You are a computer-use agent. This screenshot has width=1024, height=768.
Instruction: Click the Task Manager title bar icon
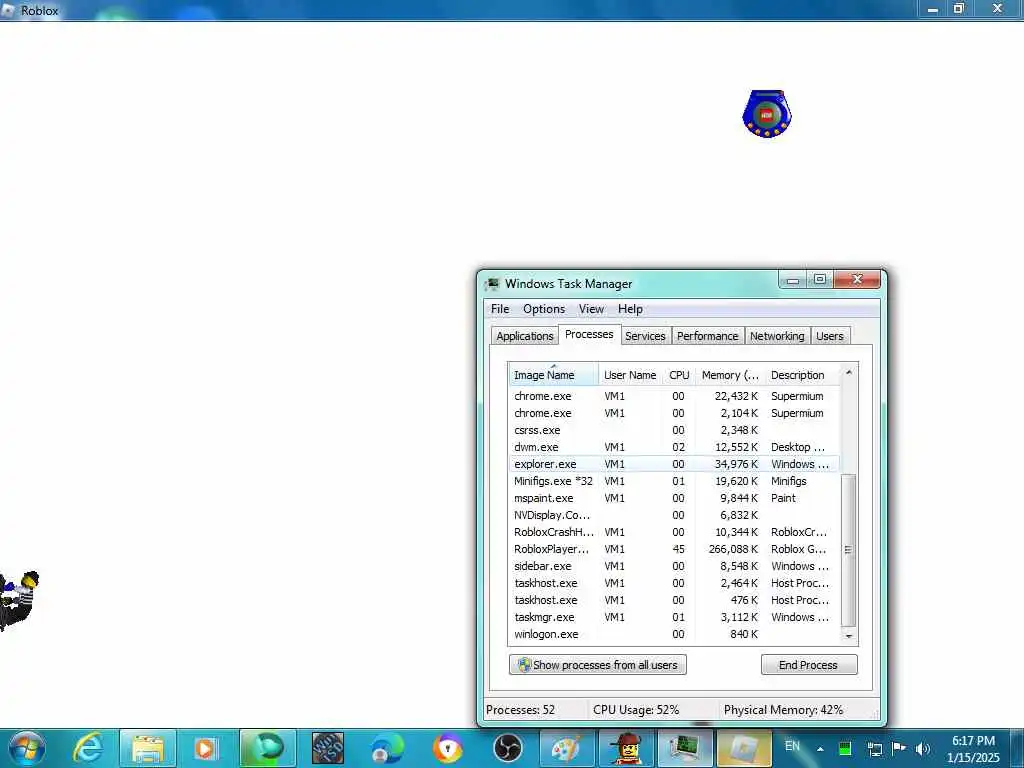click(492, 284)
